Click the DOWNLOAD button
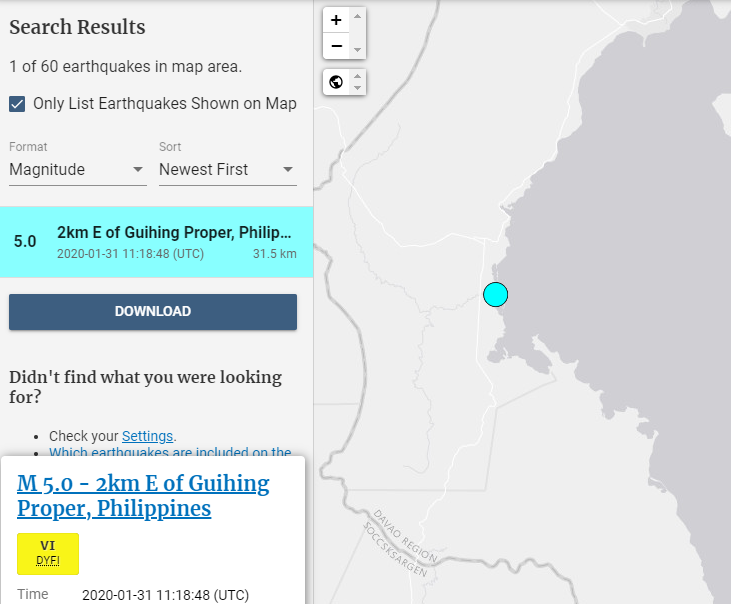The width and height of the screenshot is (731, 604). pyautogui.click(x=153, y=312)
